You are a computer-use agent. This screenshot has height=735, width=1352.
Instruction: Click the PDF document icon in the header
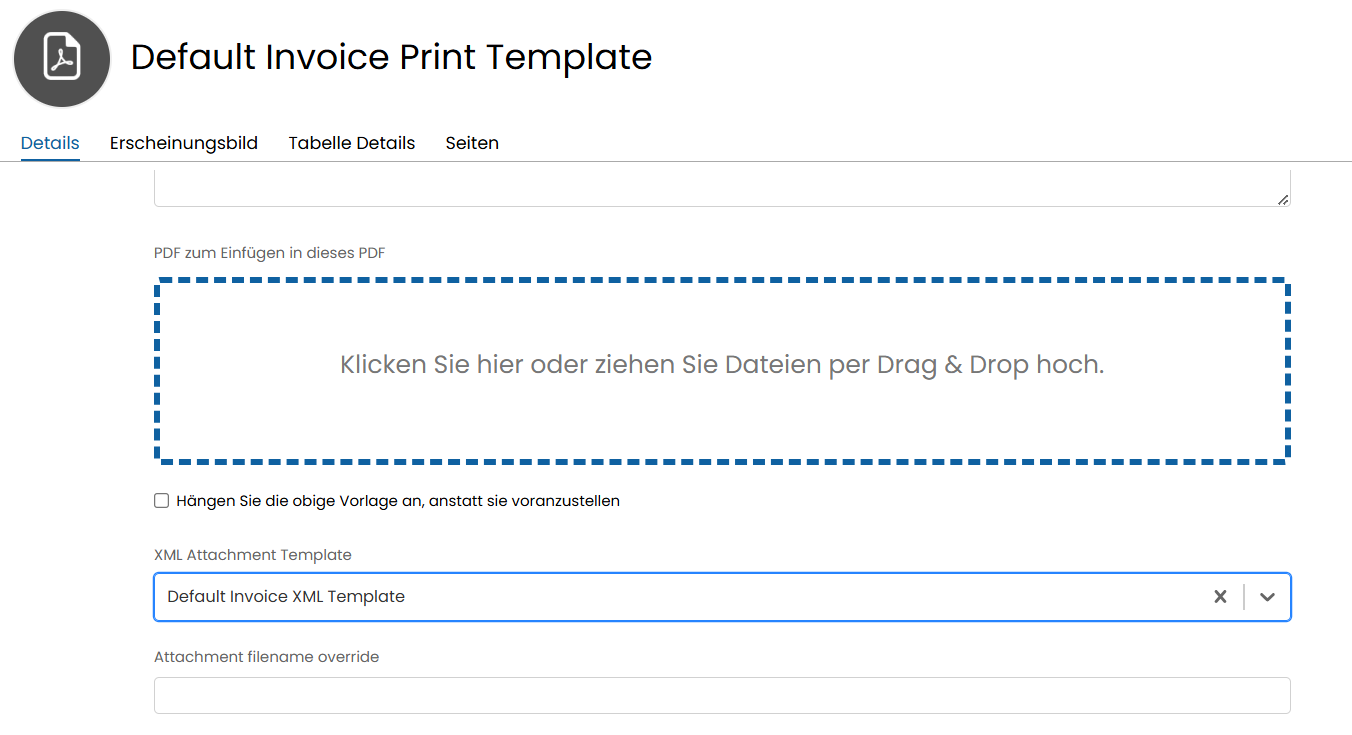pyautogui.click(x=62, y=59)
